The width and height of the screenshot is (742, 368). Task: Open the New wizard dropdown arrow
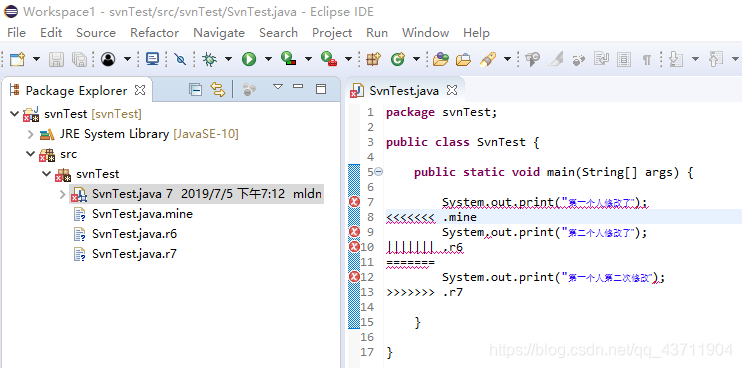click(36, 60)
